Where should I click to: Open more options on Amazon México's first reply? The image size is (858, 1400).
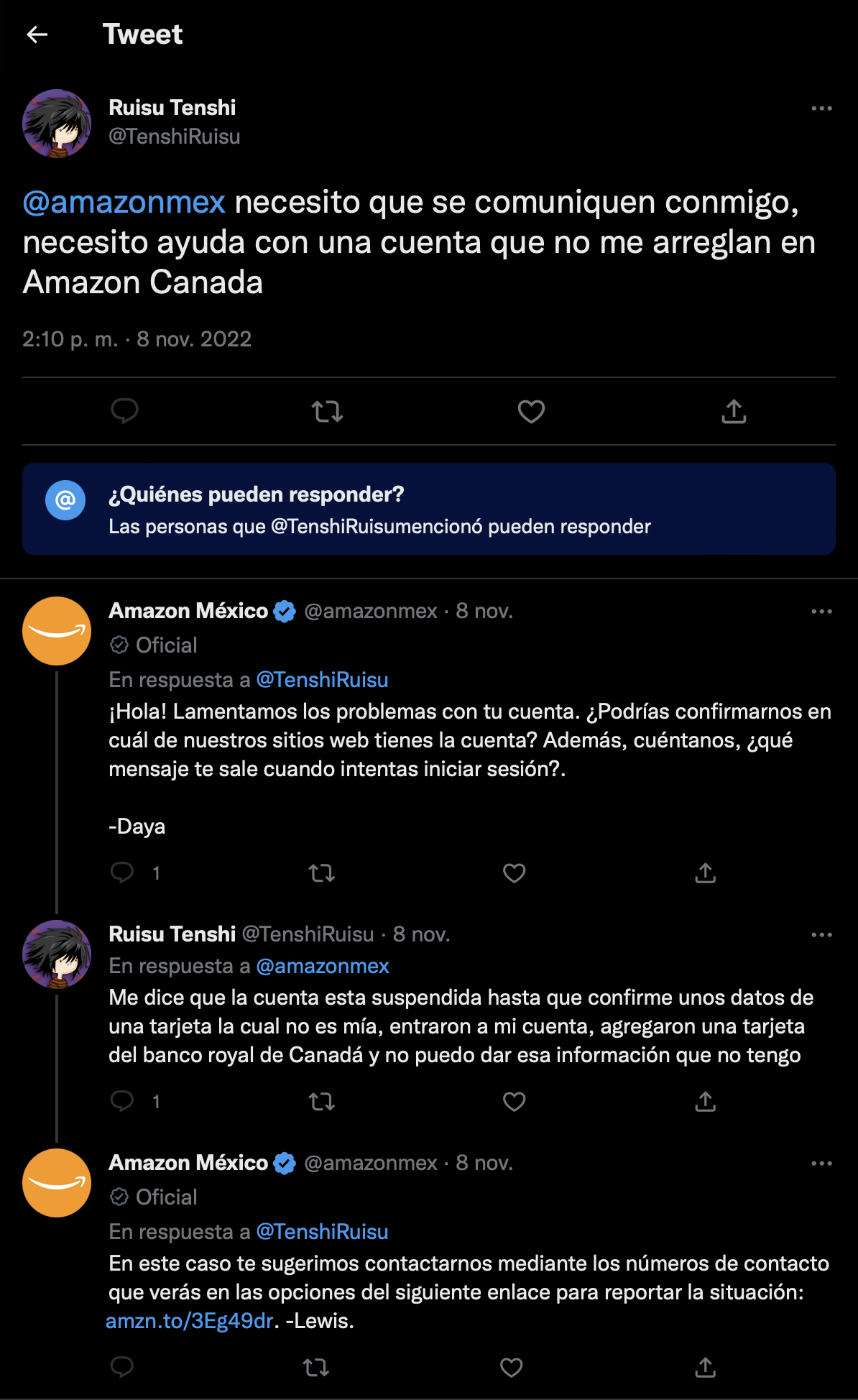820,610
